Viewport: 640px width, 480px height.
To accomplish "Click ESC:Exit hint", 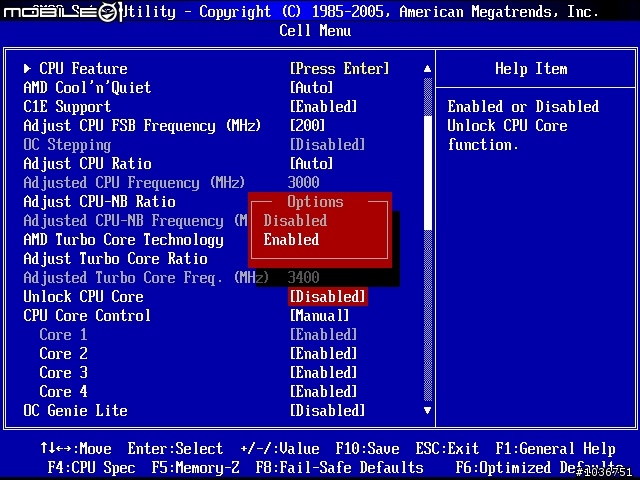I will [x=447, y=449].
